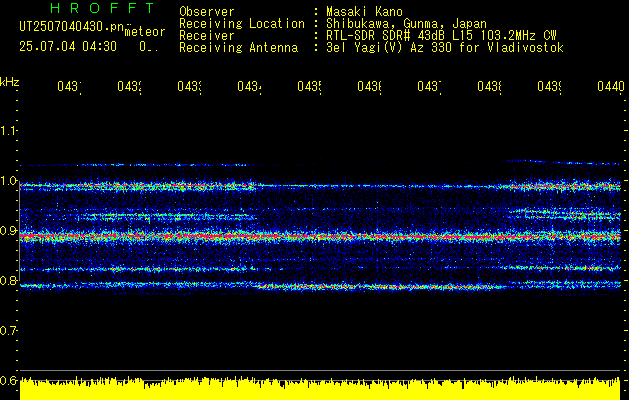Click the 0434 time marker
Screen dimensions: 629x400
250,86
